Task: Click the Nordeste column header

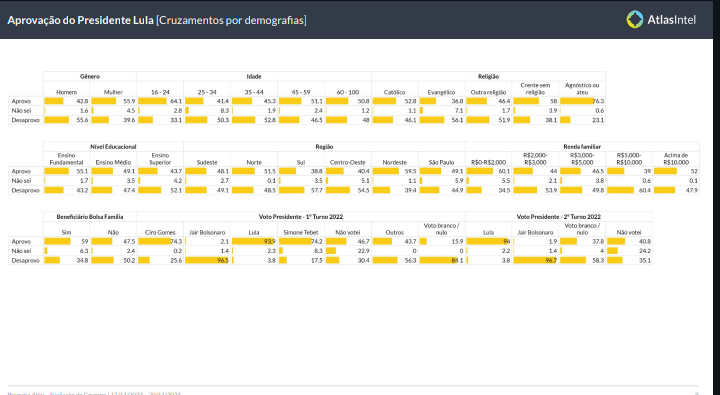Action: 394,163
